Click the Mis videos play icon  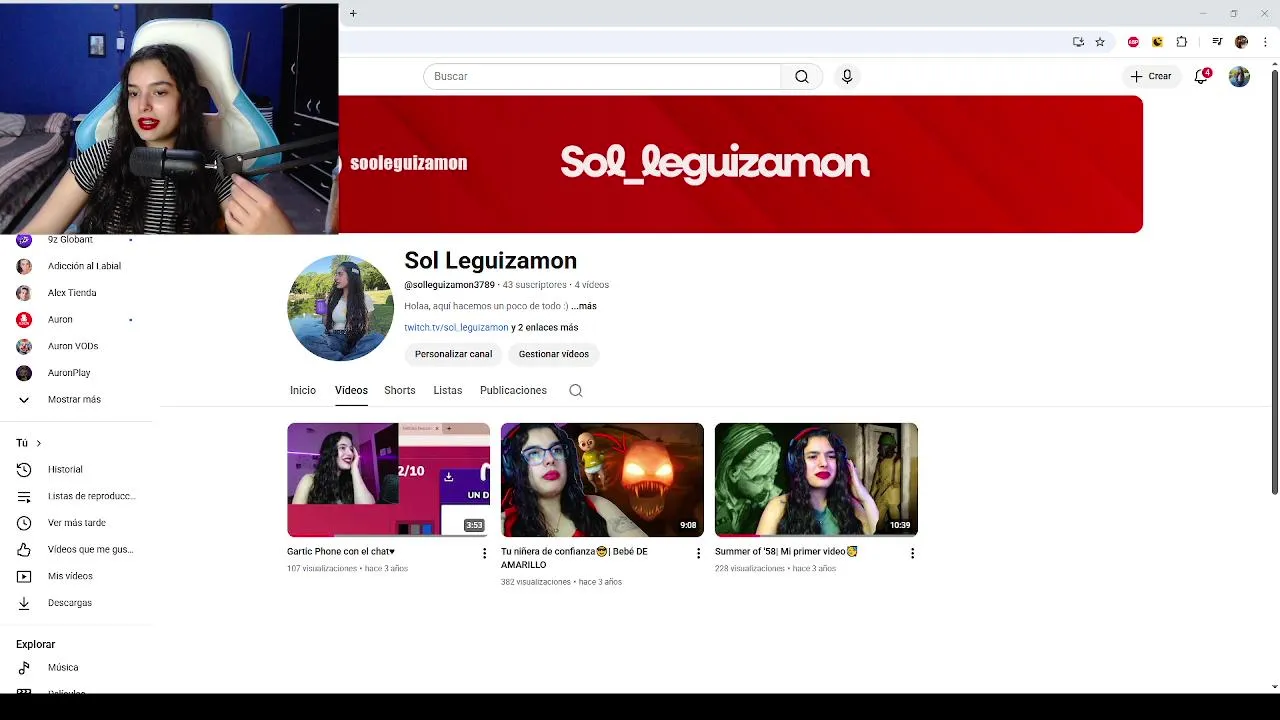click(x=24, y=576)
